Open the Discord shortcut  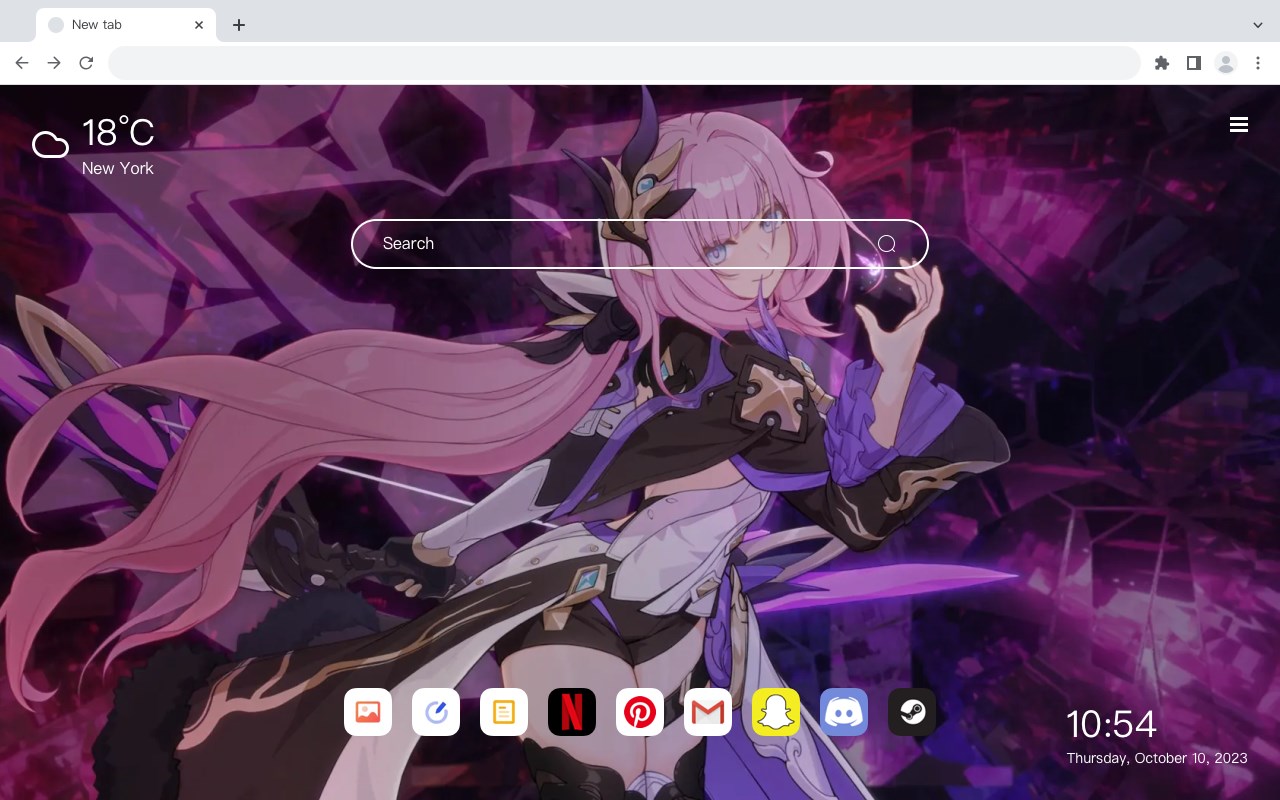click(x=844, y=712)
